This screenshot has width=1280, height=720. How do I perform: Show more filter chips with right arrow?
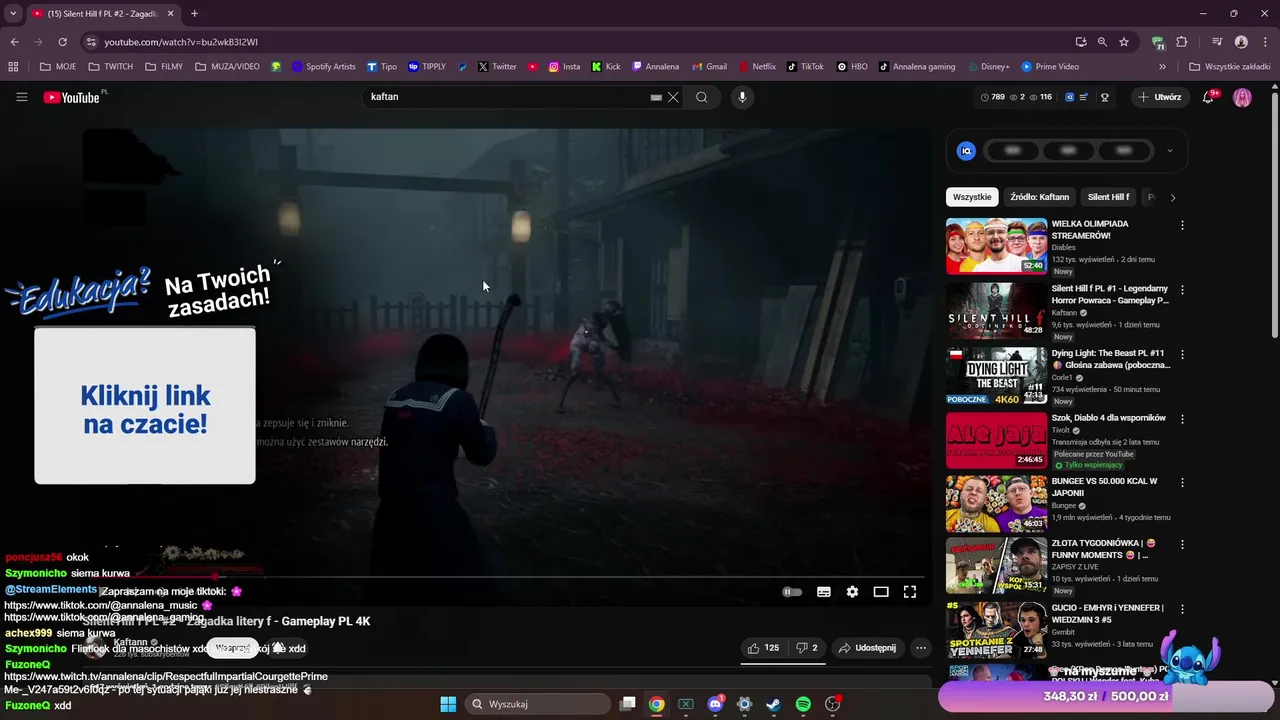click(x=1173, y=197)
